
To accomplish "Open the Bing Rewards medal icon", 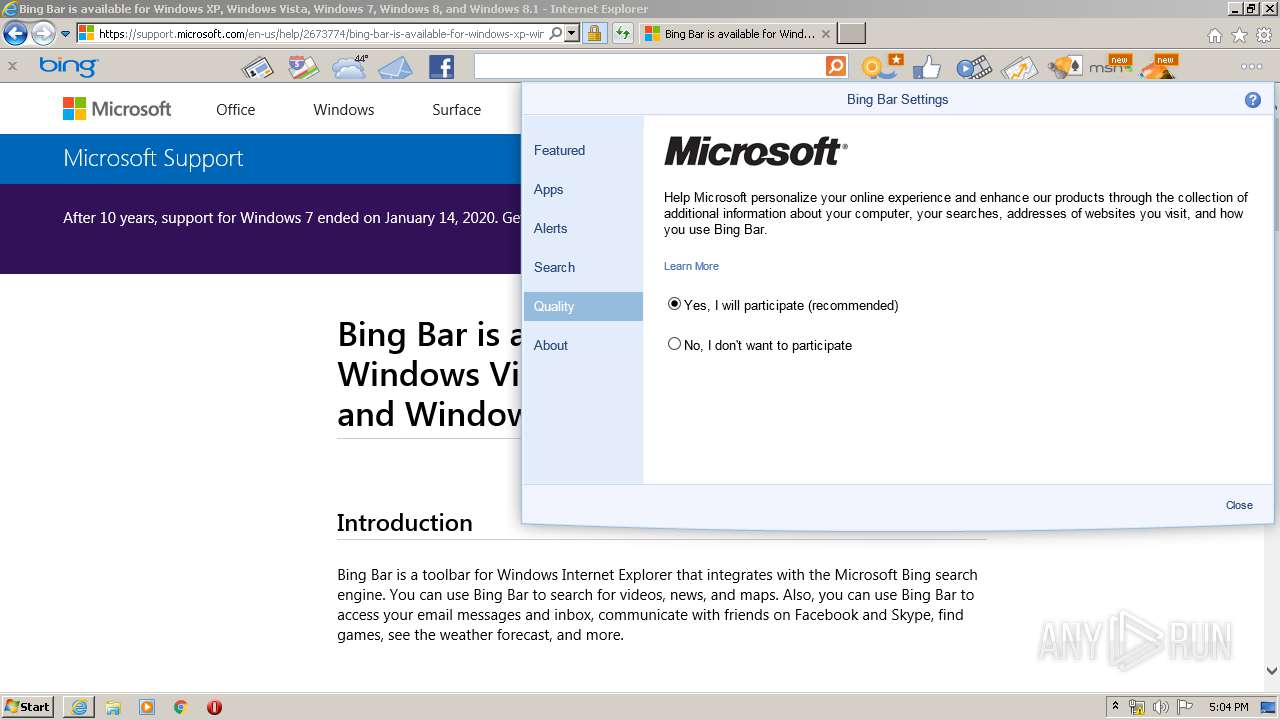I will tap(881, 67).
